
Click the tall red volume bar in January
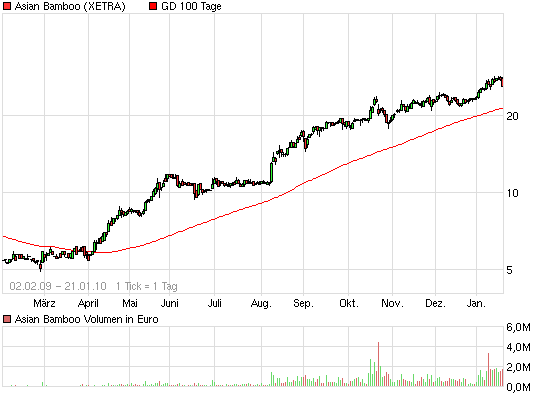(x=488, y=370)
